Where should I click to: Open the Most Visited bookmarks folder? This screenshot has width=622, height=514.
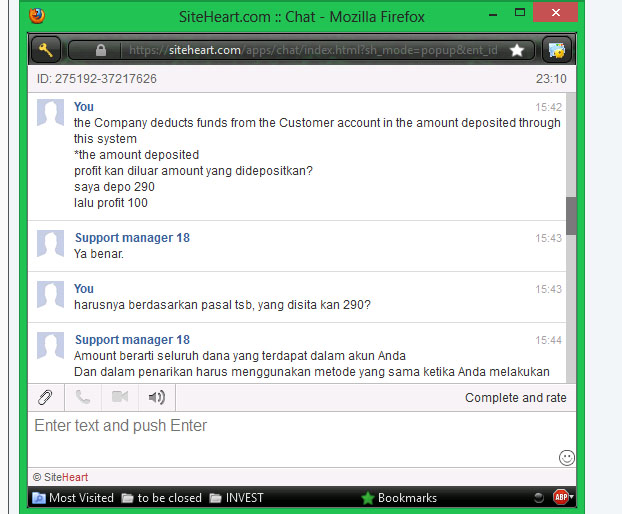73,497
